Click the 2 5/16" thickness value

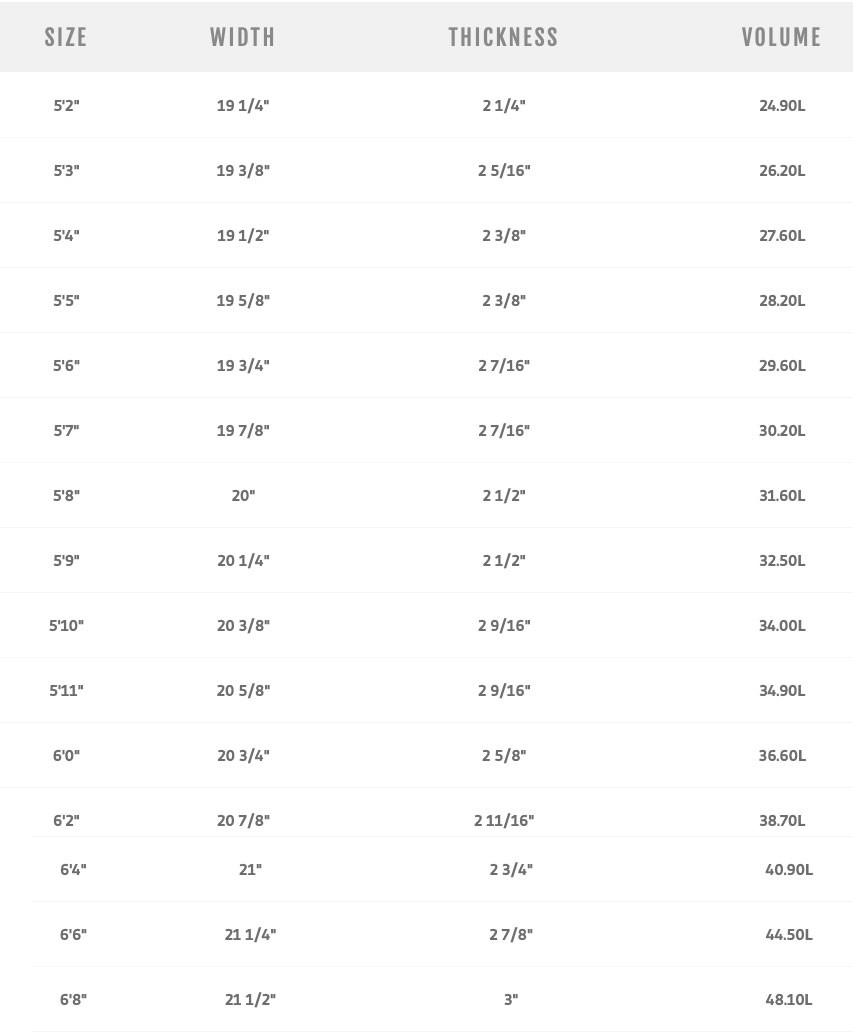point(504,170)
